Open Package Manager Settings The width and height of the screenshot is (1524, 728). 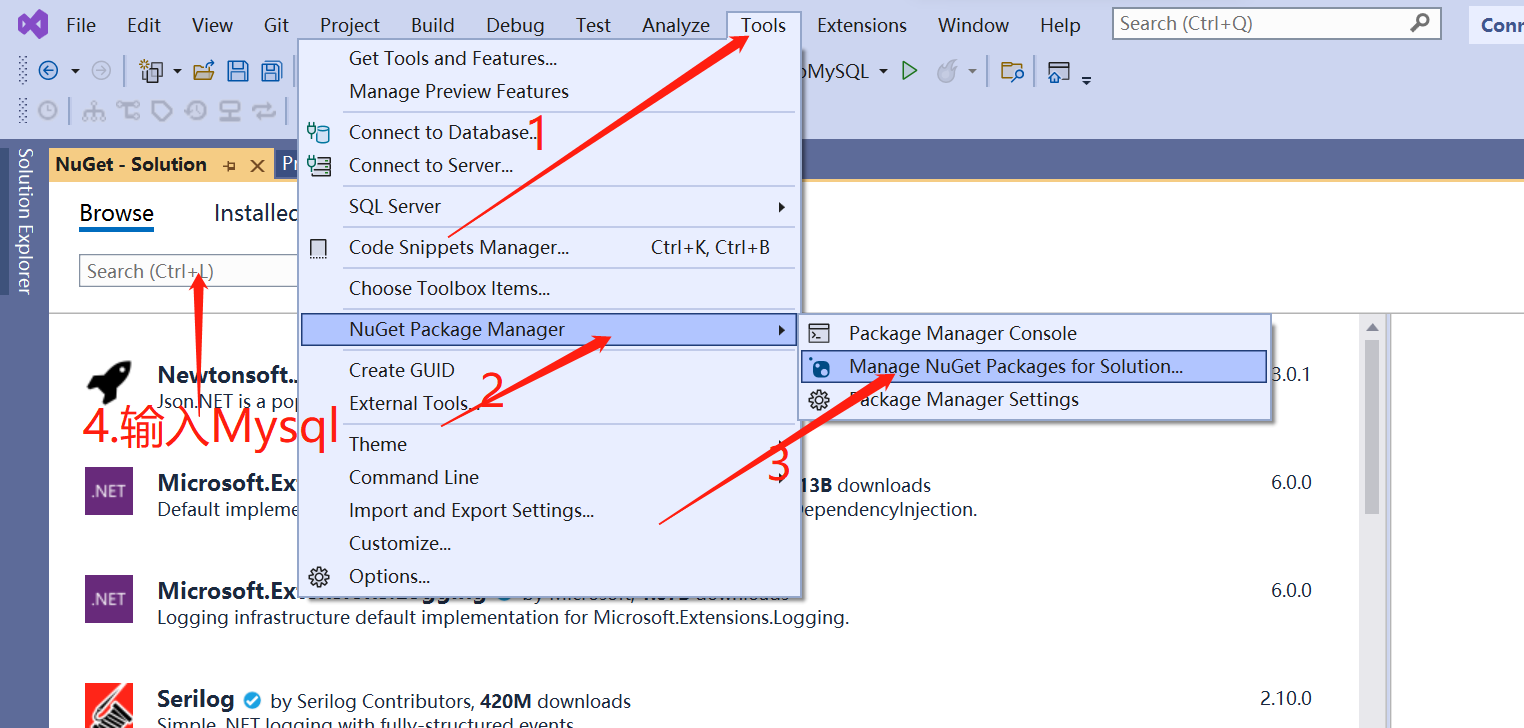tap(1034, 399)
